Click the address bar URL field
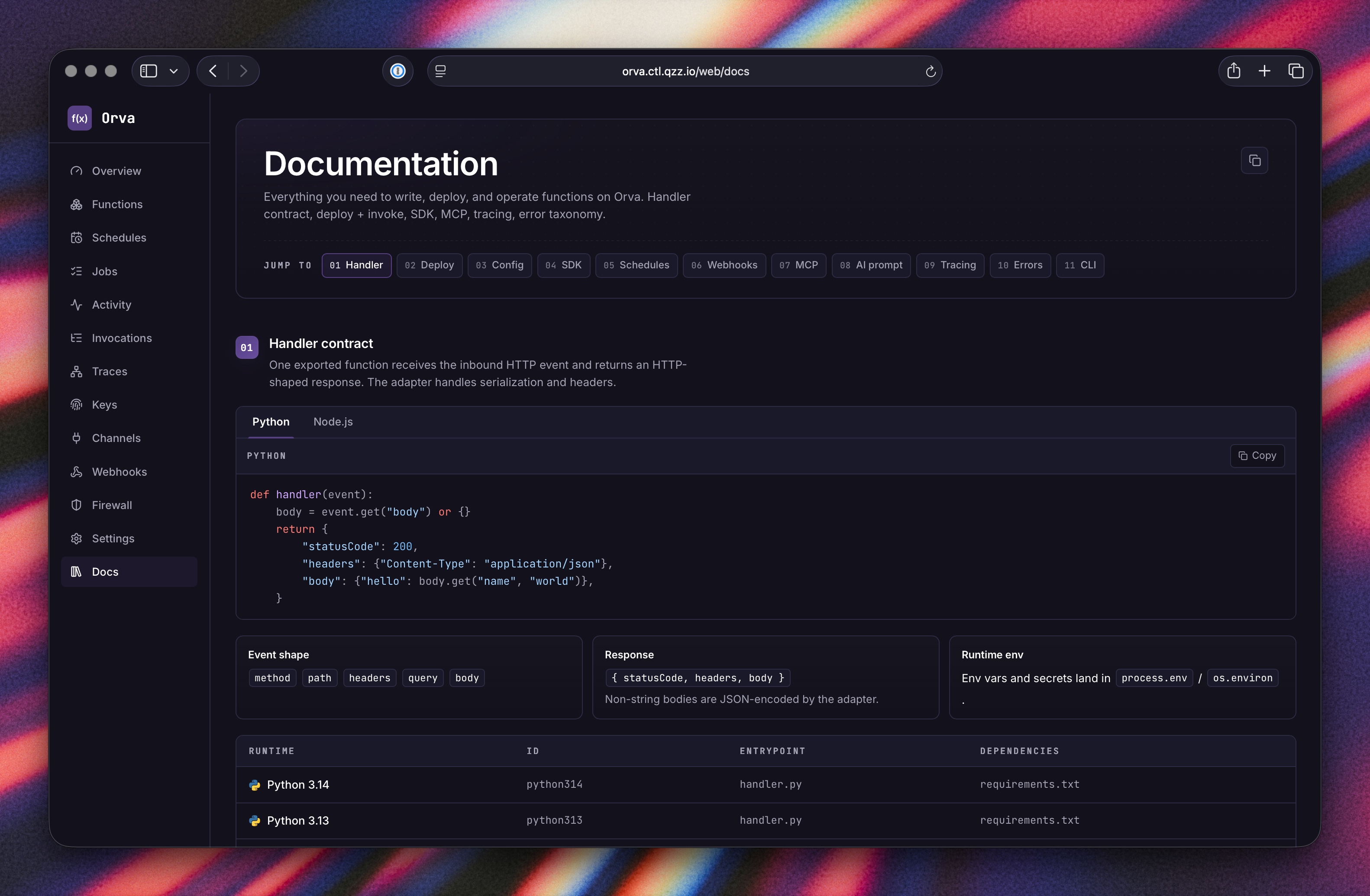The width and height of the screenshot is (1370, 896). (685, 71)
